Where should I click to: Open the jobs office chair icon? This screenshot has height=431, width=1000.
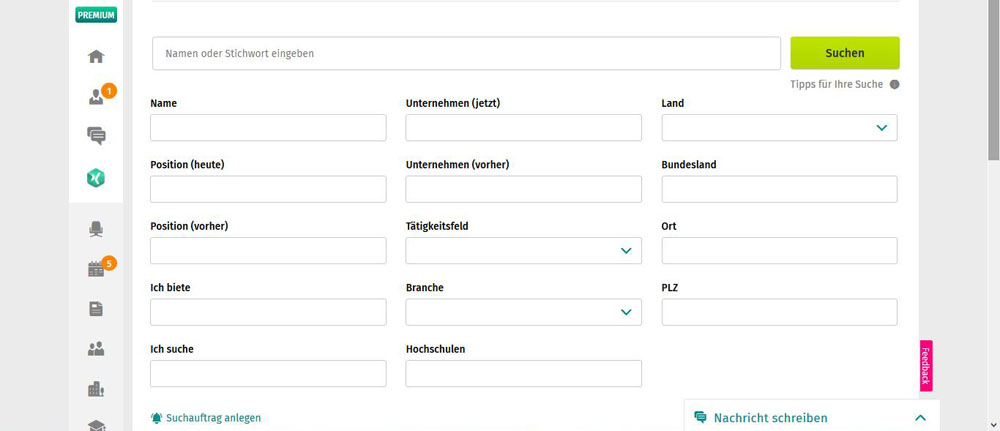(x=96, y=229)
